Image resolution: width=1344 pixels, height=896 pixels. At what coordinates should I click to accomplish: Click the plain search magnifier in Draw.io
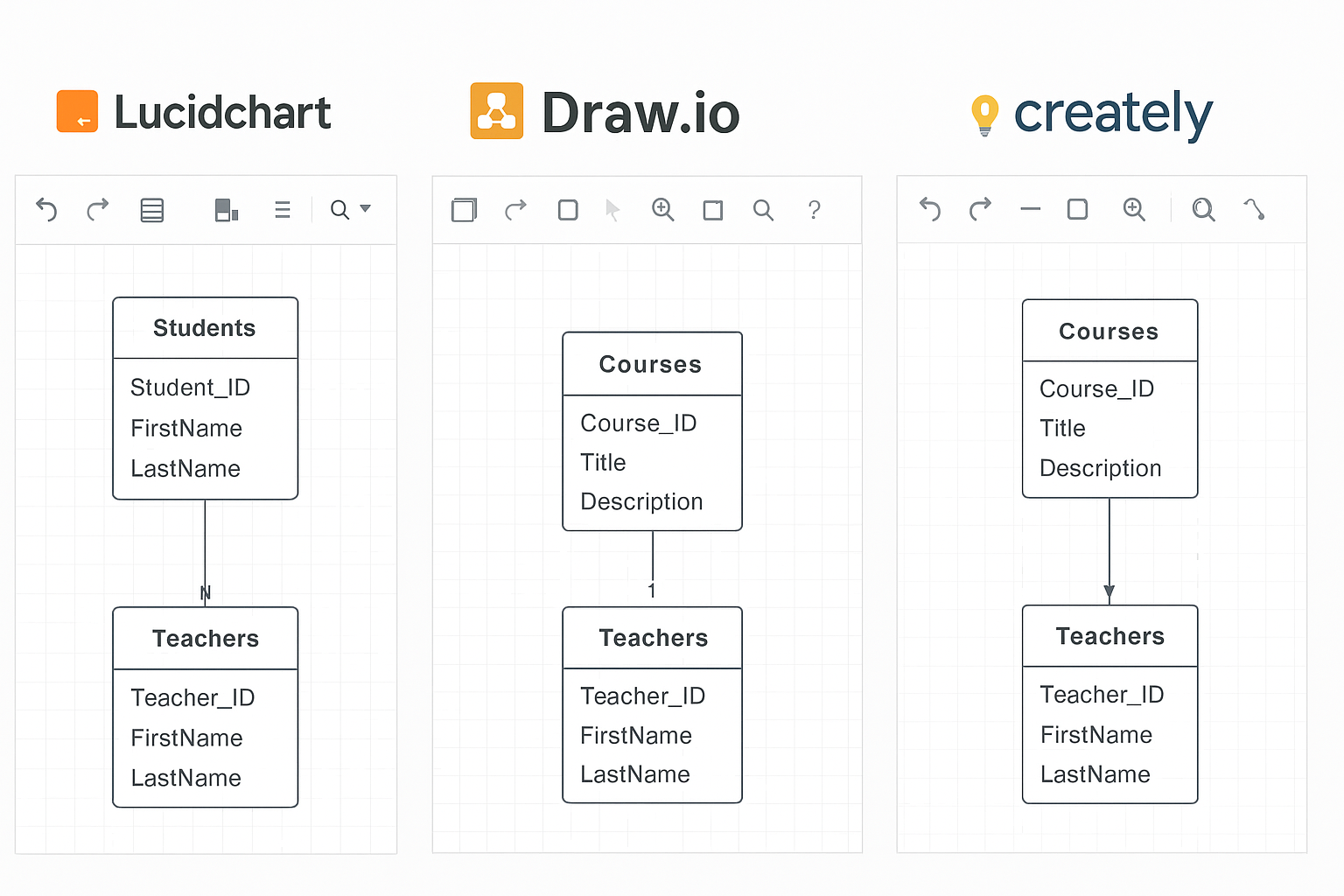click(x=763, y=210)
